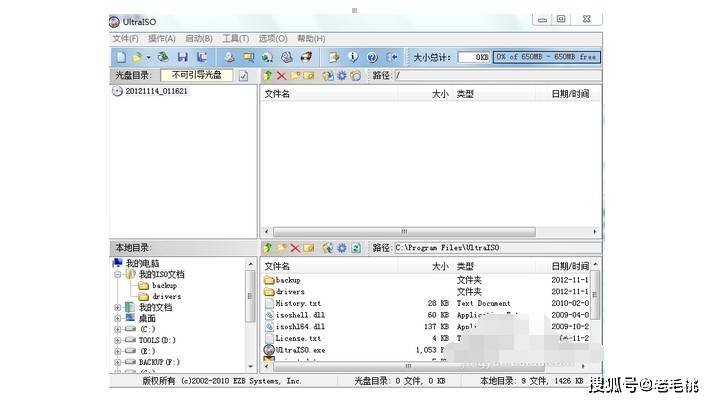Go up one level in the disc image pane
This screenshot has height=402, width=713.
pyautogui.click(x=268, y=75)
